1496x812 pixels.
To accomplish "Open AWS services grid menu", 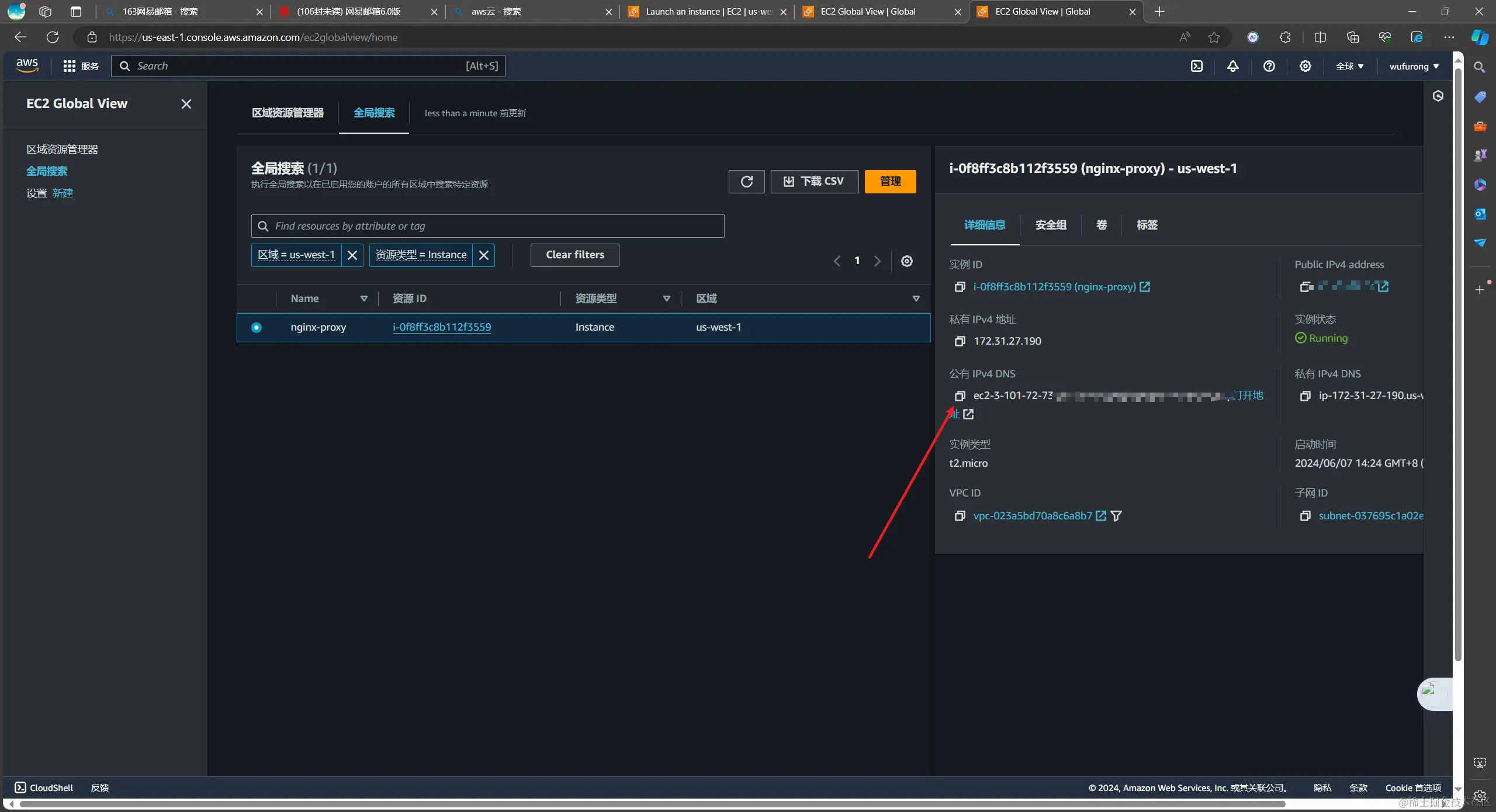I will (70, 66).
